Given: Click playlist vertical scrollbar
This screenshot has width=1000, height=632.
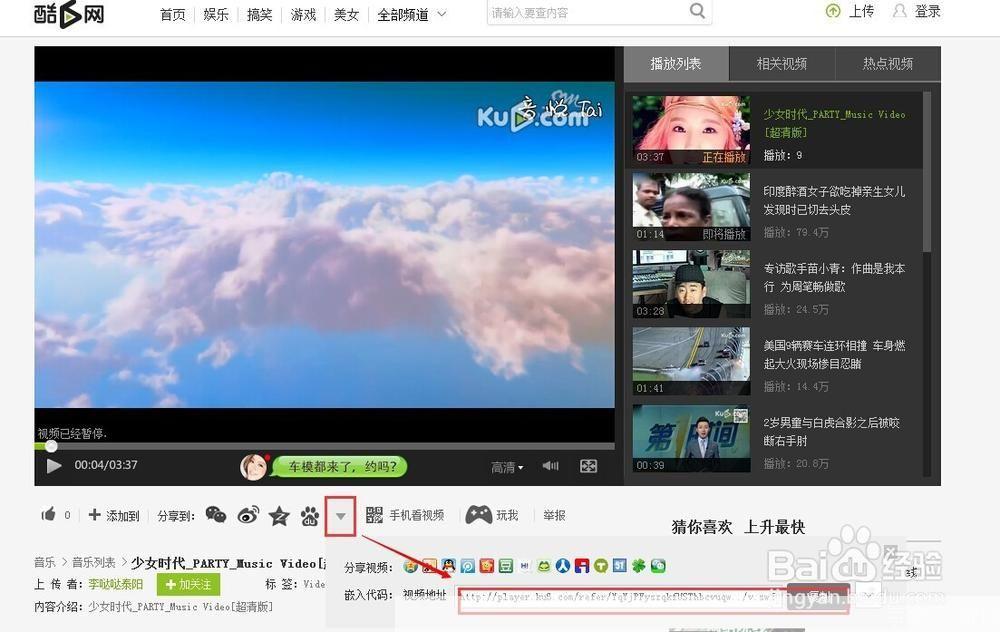Looking at the screenshot, I should click(927, 172).
